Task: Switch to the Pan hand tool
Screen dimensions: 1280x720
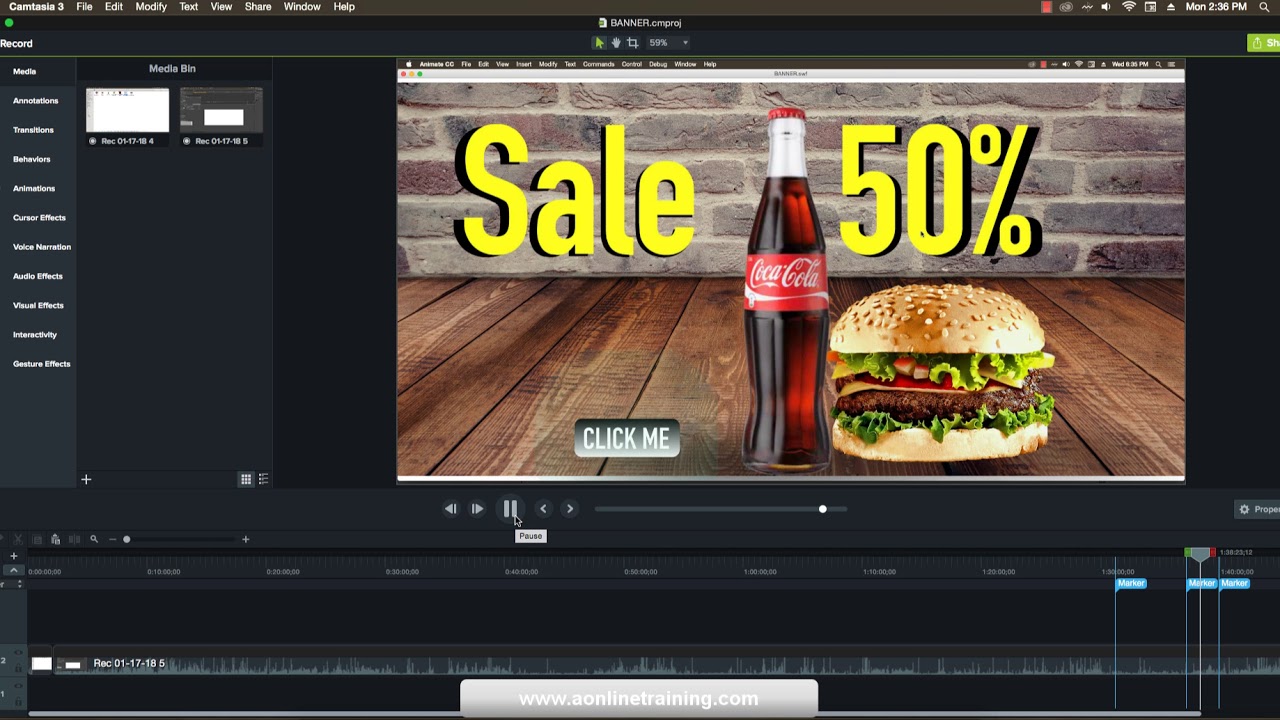Action: 616,43
